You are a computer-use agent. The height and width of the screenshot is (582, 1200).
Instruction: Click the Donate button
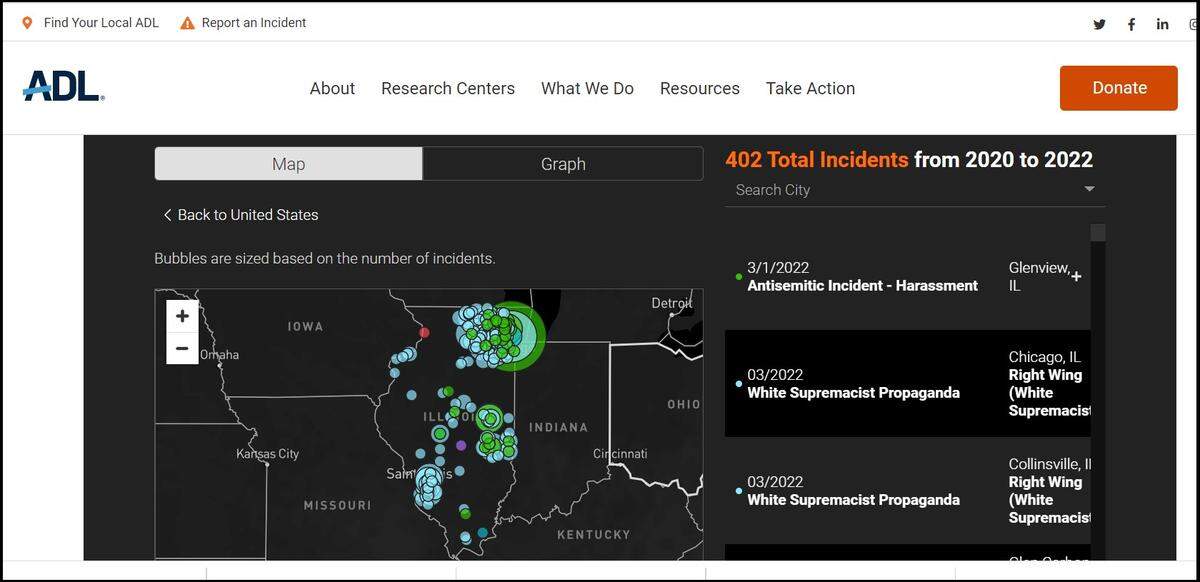pyautogui.click(x=1119, y=88)
